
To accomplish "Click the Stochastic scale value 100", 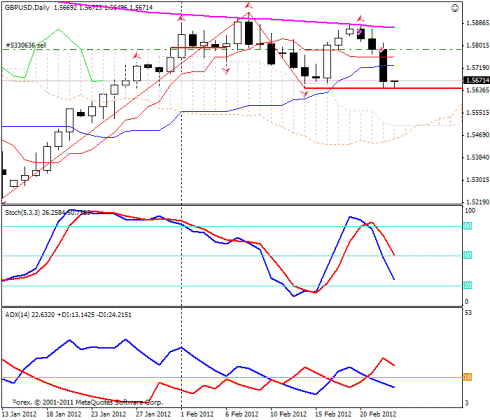I will pos(470,211).
